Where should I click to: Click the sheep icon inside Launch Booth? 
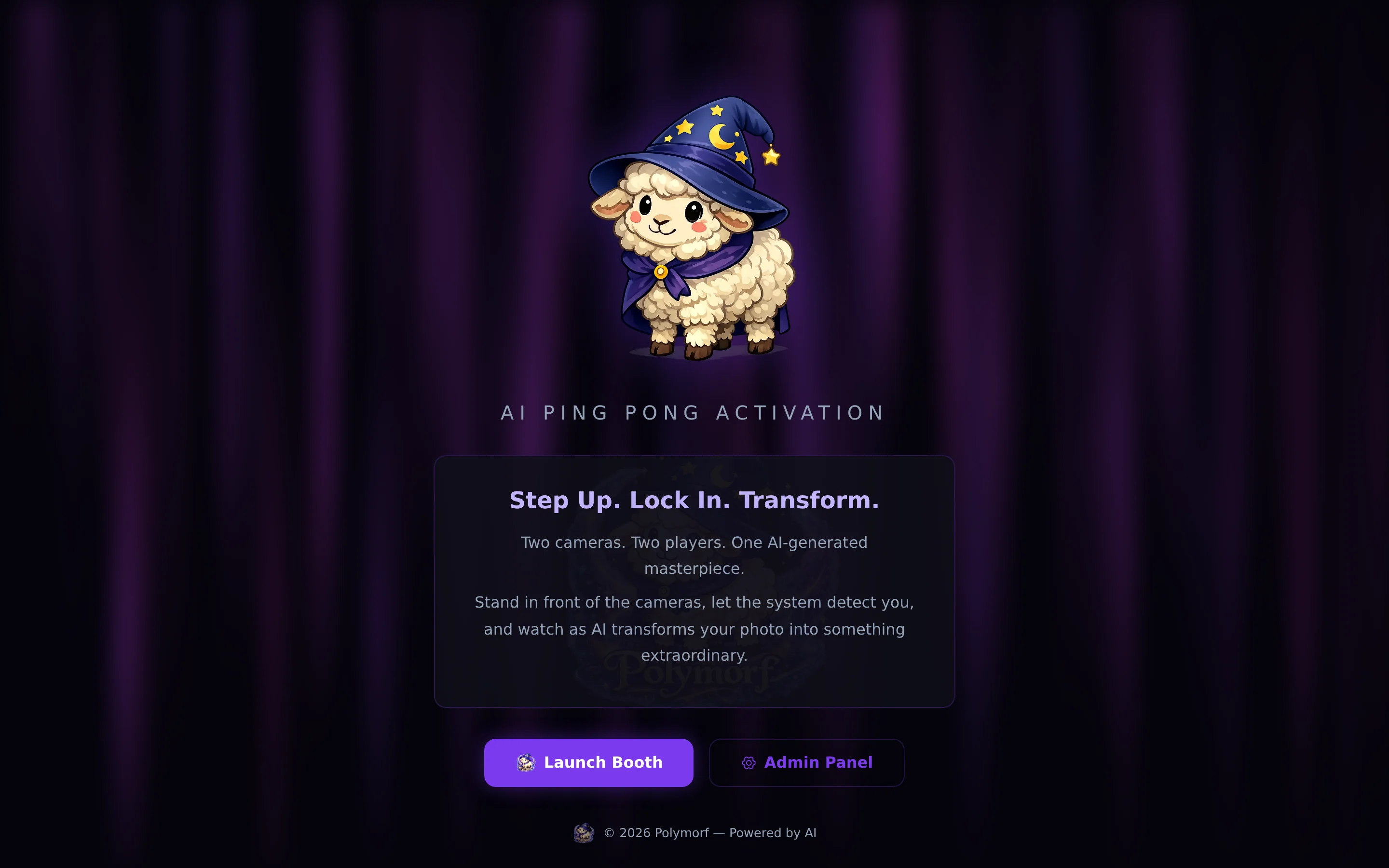point(526,762)
